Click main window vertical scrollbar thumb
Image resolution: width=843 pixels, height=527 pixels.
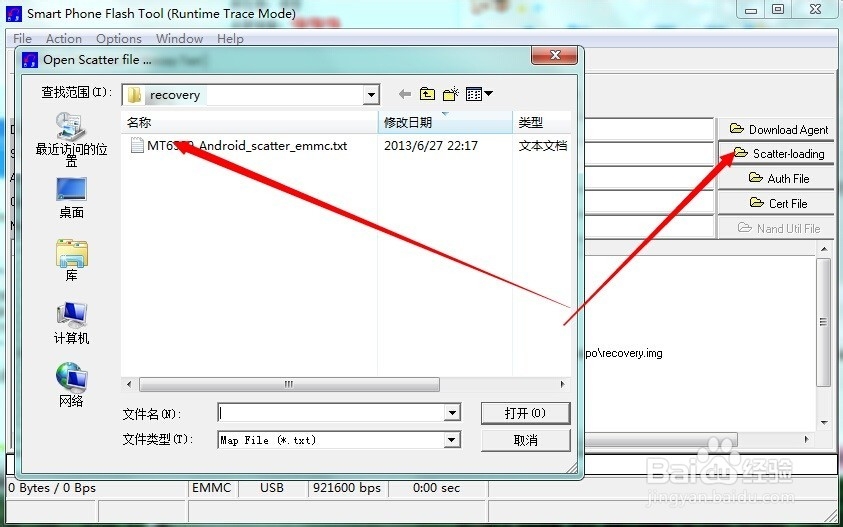[824, 323]
